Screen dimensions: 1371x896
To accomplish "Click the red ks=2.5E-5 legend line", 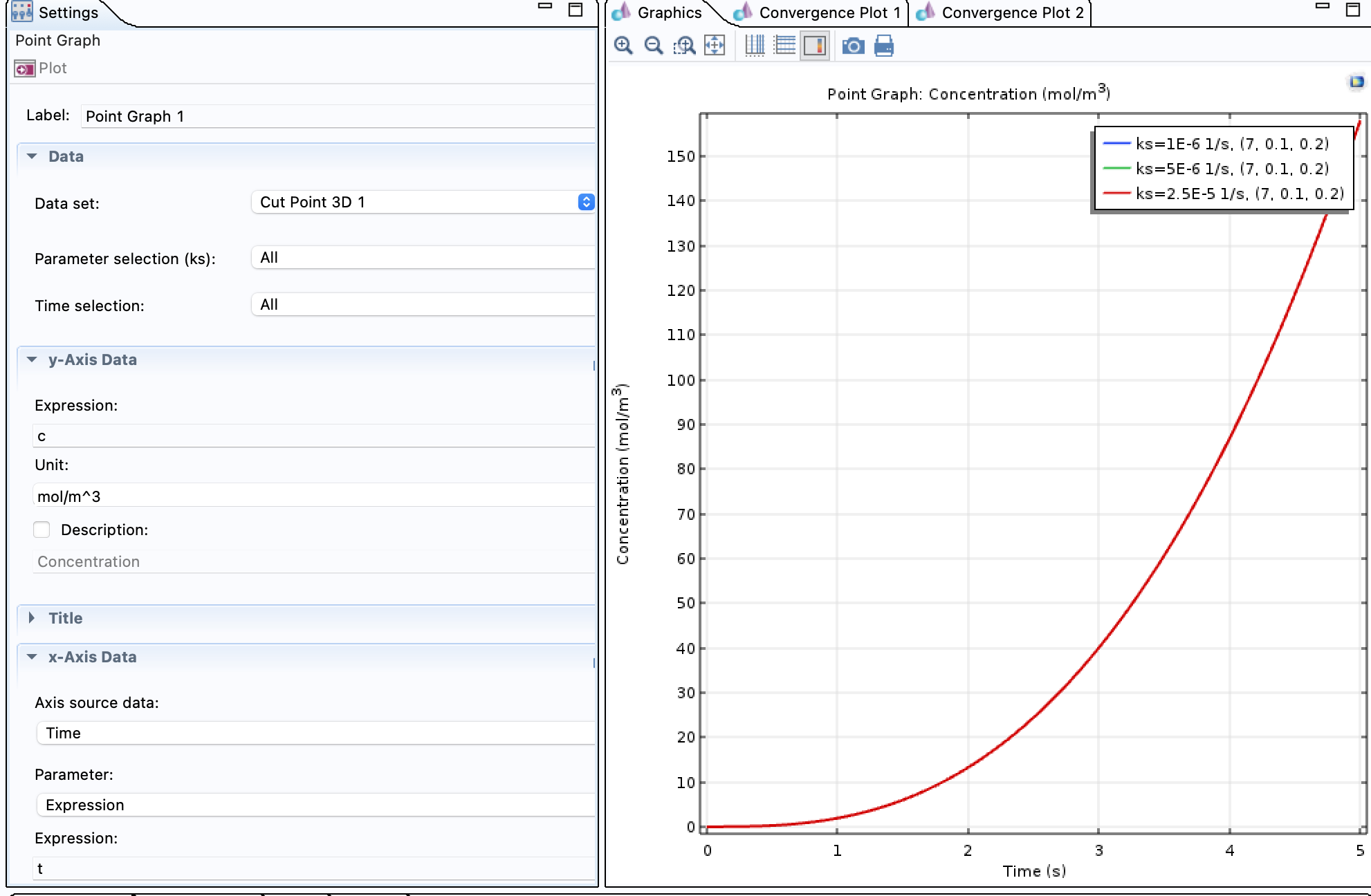I will [x=1116, y=194].
